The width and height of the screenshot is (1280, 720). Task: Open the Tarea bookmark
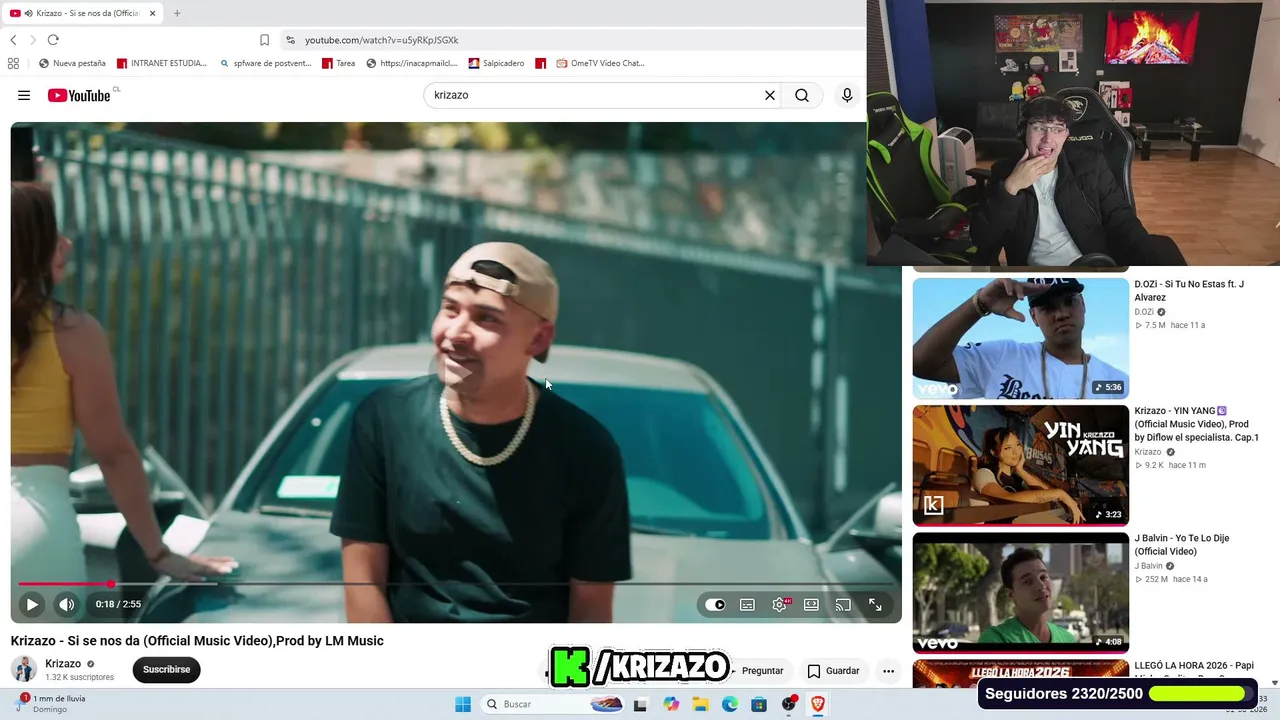(338, 63)
